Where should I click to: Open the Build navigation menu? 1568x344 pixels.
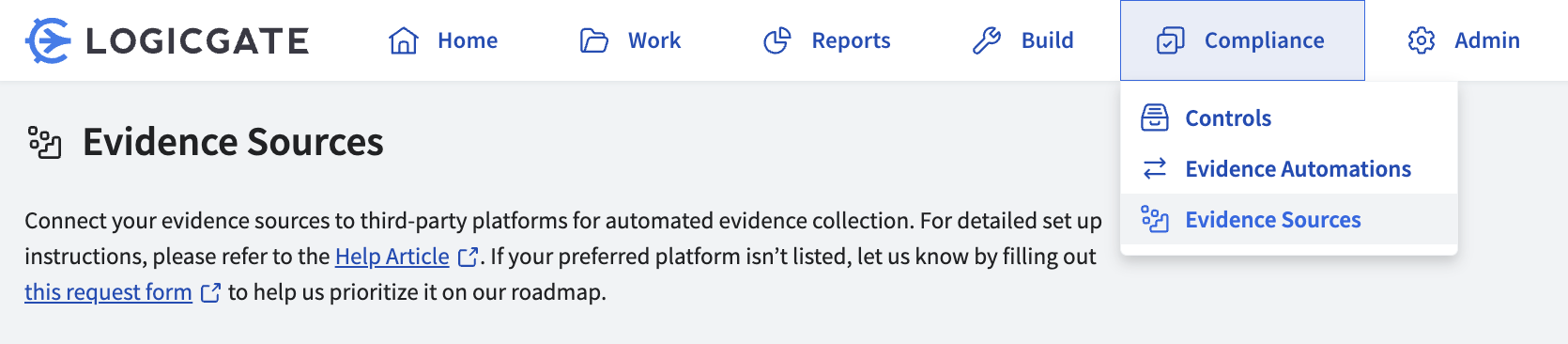pyautogui.click(x=1023, y=40)
